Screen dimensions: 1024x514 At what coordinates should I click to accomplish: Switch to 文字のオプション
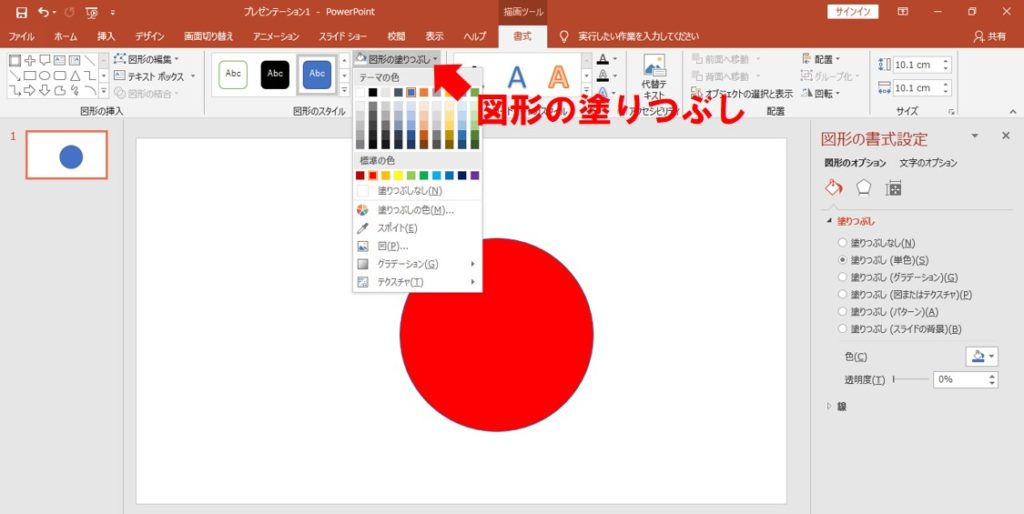click(927, 163)
